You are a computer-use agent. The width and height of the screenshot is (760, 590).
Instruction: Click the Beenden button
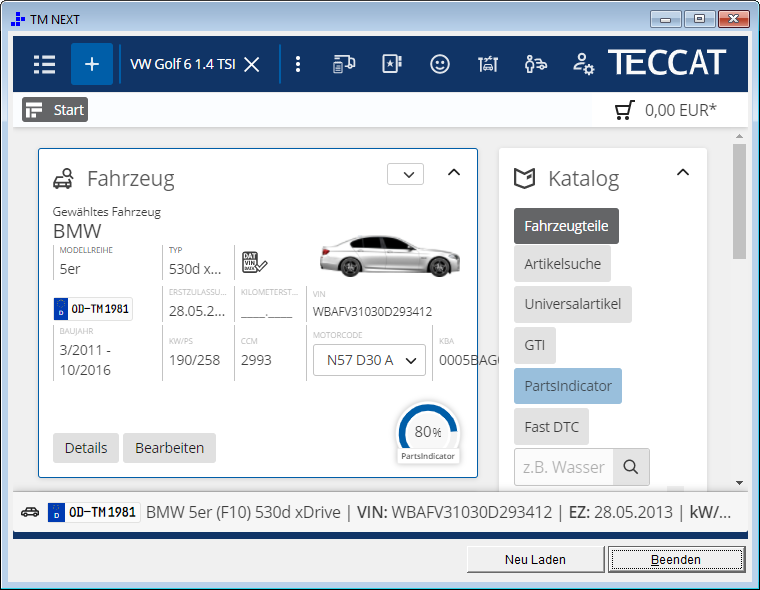tap(676, 559)
